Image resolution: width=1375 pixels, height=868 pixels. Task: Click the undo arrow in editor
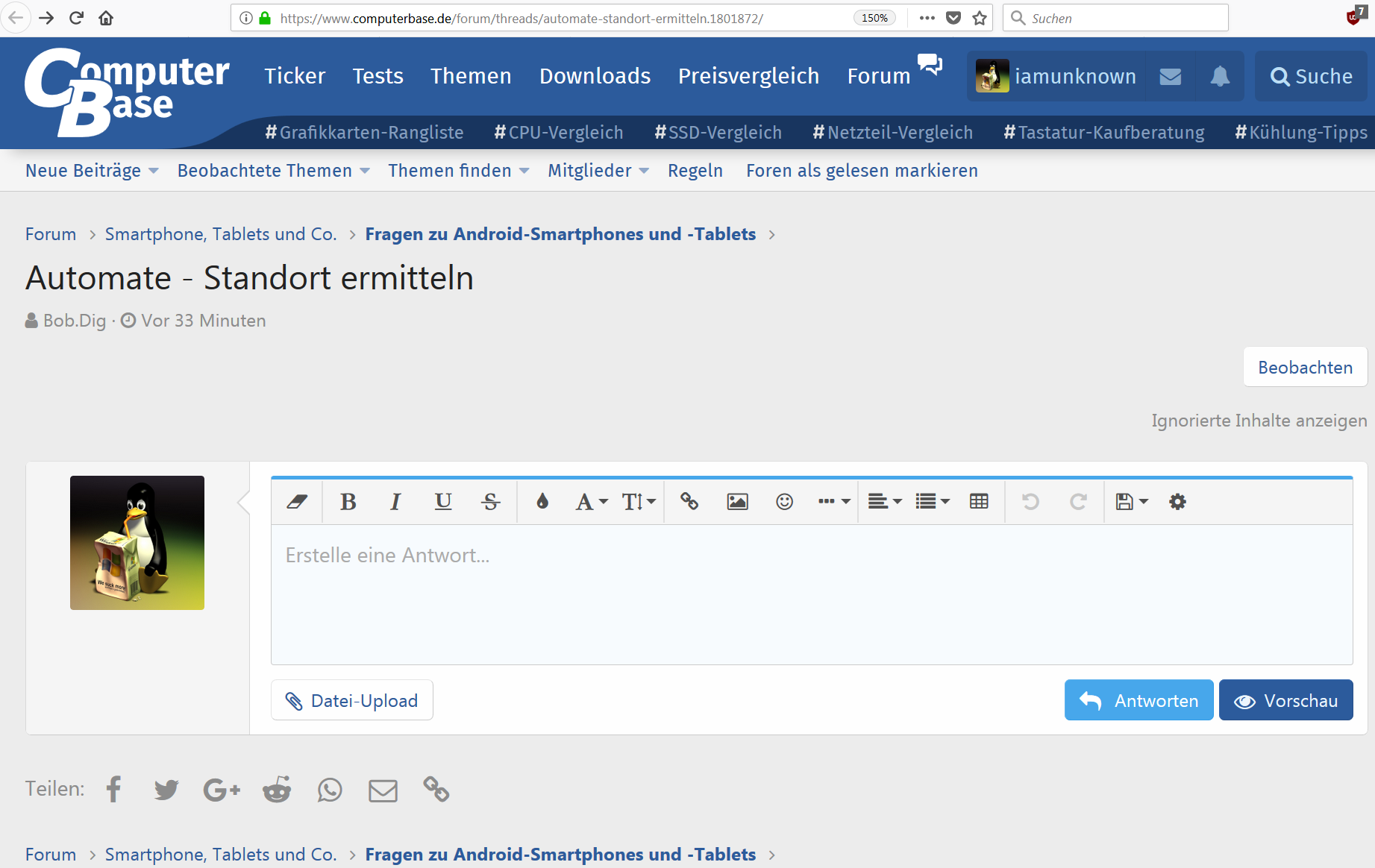tap(1030, 502)
